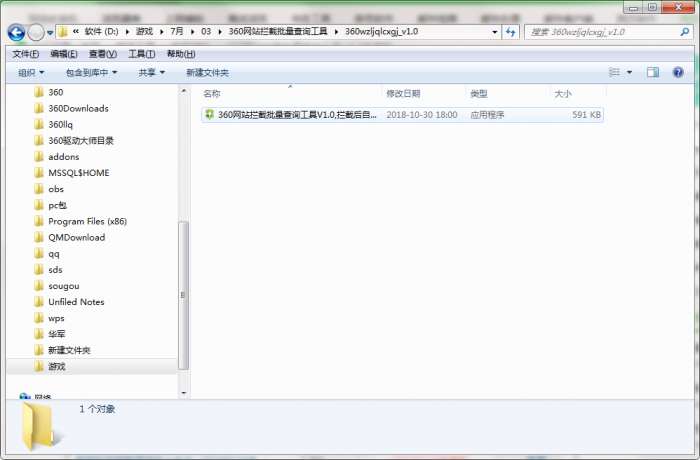
Task: Click the change view icon
Action: point(615,72)
